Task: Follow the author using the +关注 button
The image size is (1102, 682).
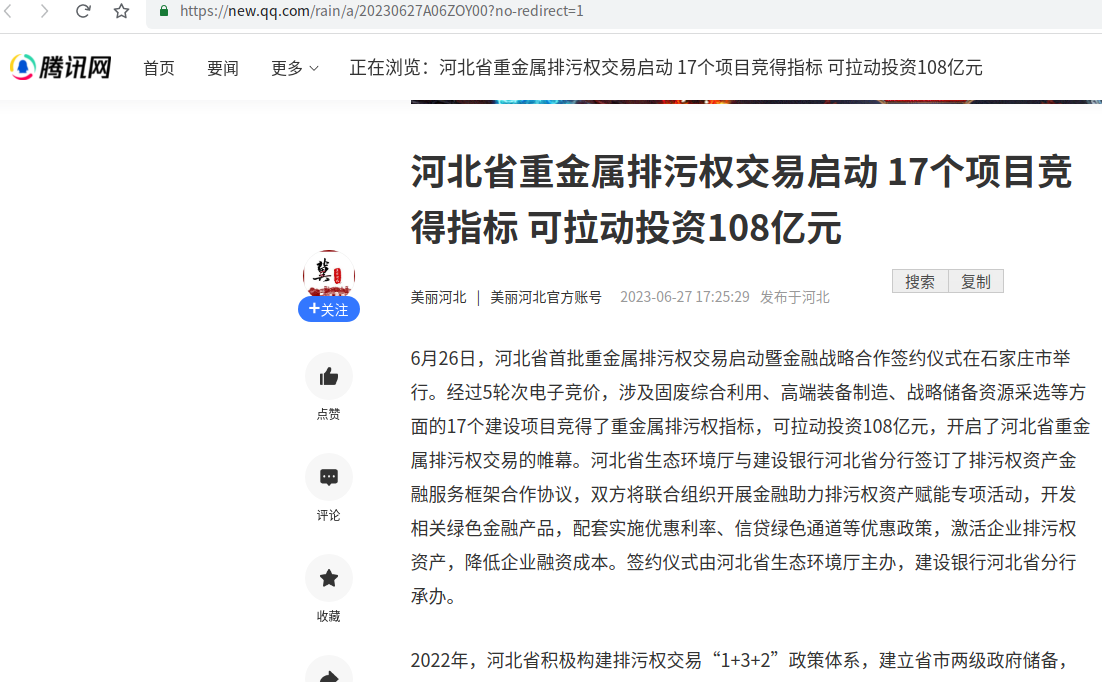Action: click(329, 309)
